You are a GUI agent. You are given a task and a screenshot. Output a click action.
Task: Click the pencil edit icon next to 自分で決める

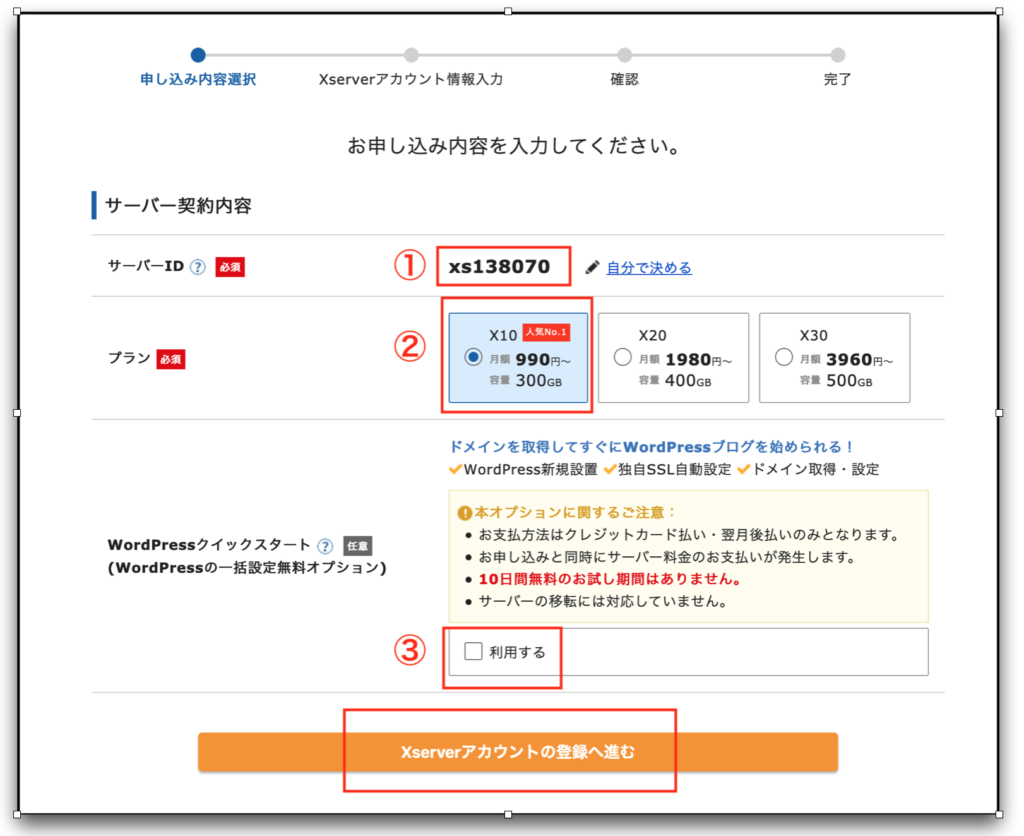(x=592, y=268)
